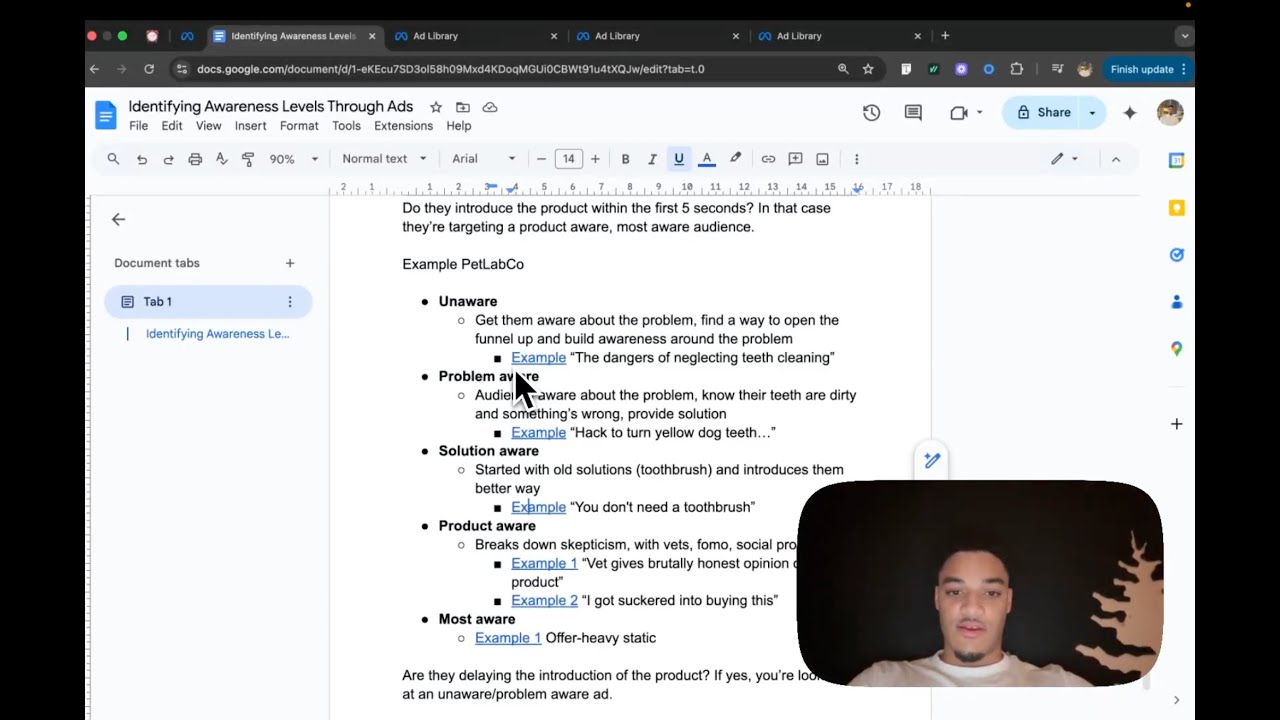Open Contacts side panel
The width and height of the screenshot is (1280, 720).
point(1177,302)
